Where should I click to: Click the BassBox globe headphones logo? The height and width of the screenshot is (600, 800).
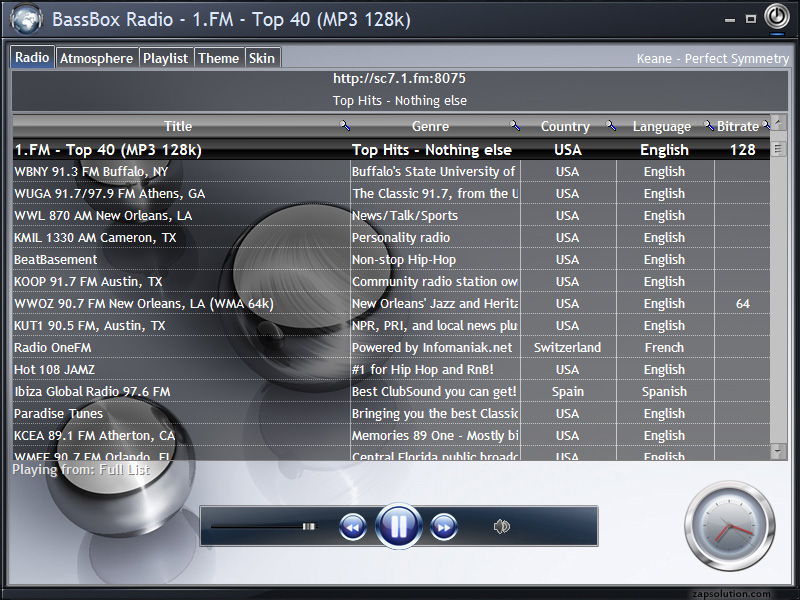coord(26,19)
